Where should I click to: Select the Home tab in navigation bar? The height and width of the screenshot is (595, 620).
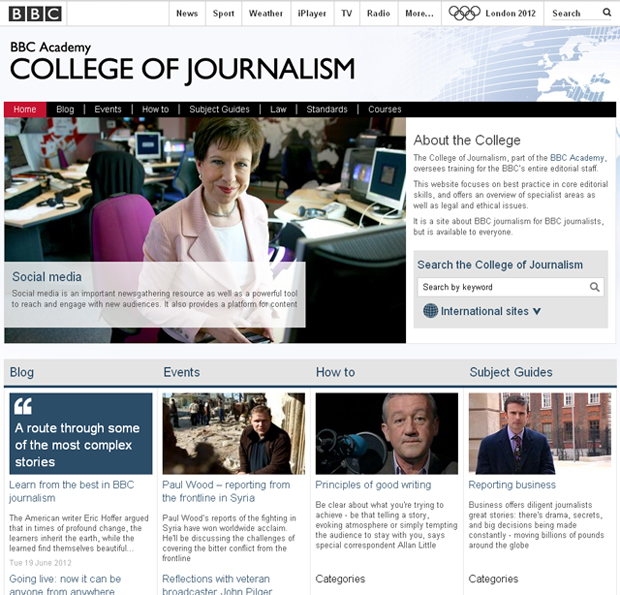click(25, 109)
